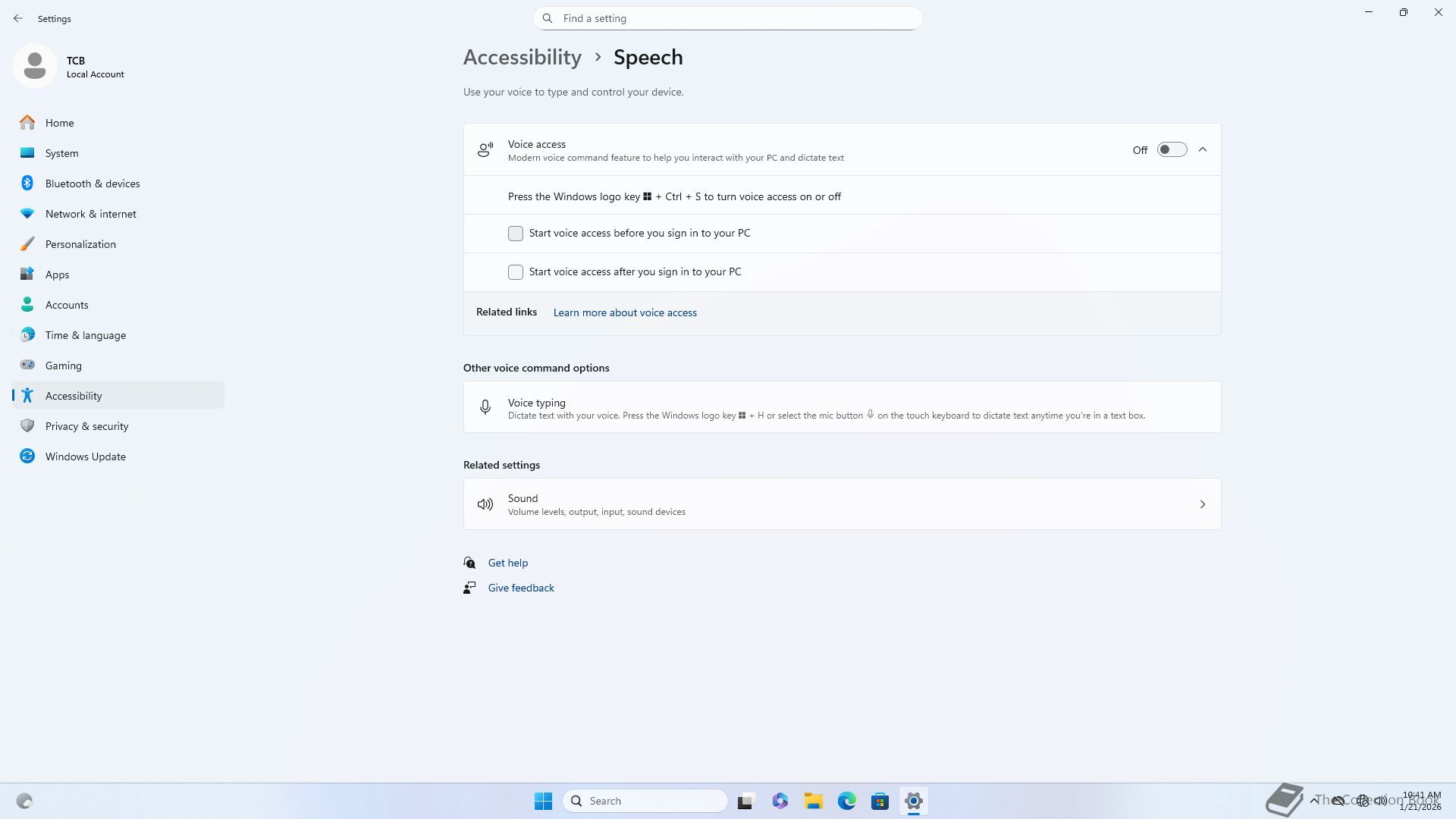1456x819 pixels.
Task: Open File Explorer from the taskbar
Action: (813, 801)
